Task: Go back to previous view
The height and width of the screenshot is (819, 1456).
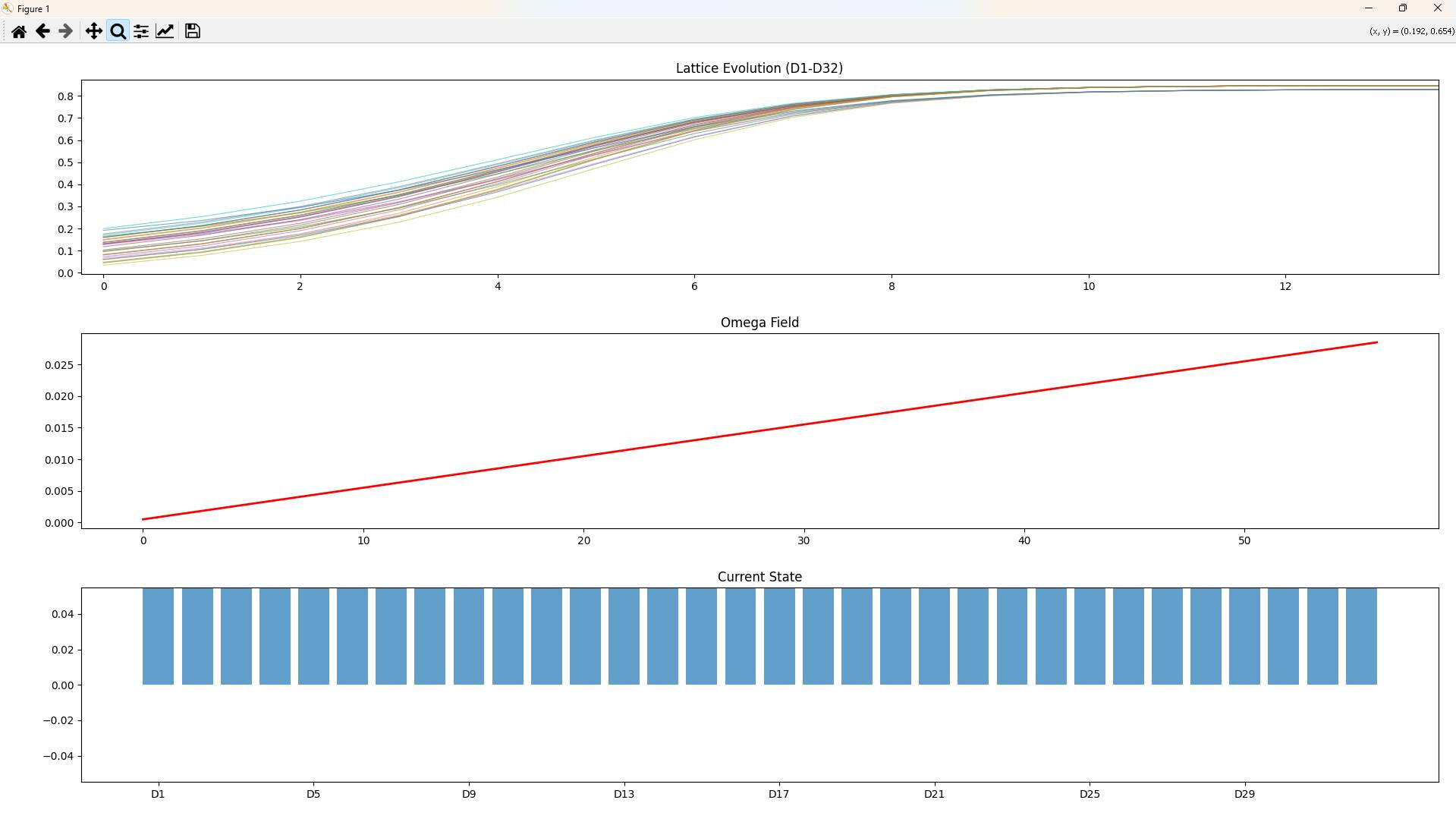Action: tap(42, 31)
